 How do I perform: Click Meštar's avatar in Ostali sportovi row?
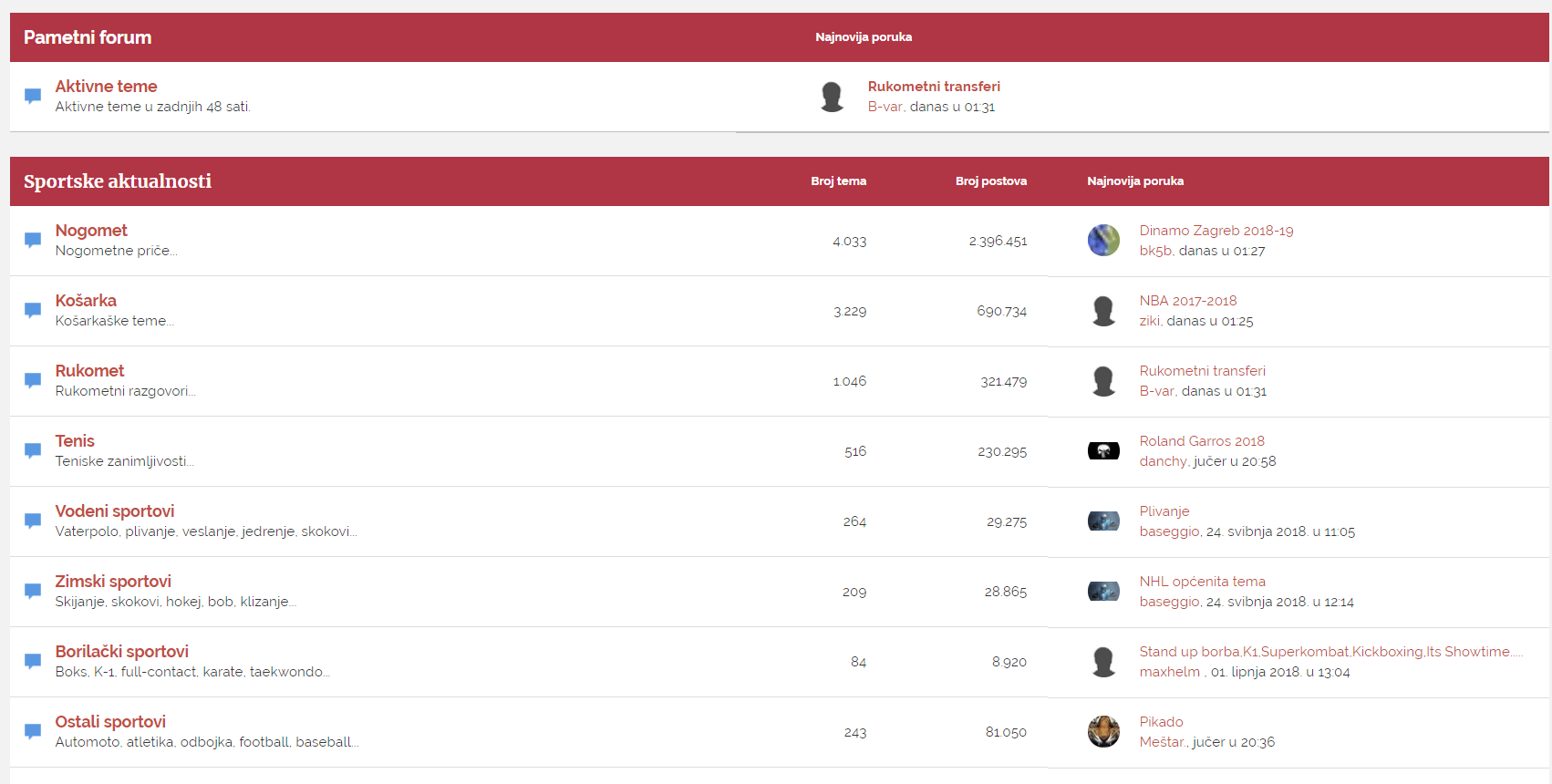1103,731
